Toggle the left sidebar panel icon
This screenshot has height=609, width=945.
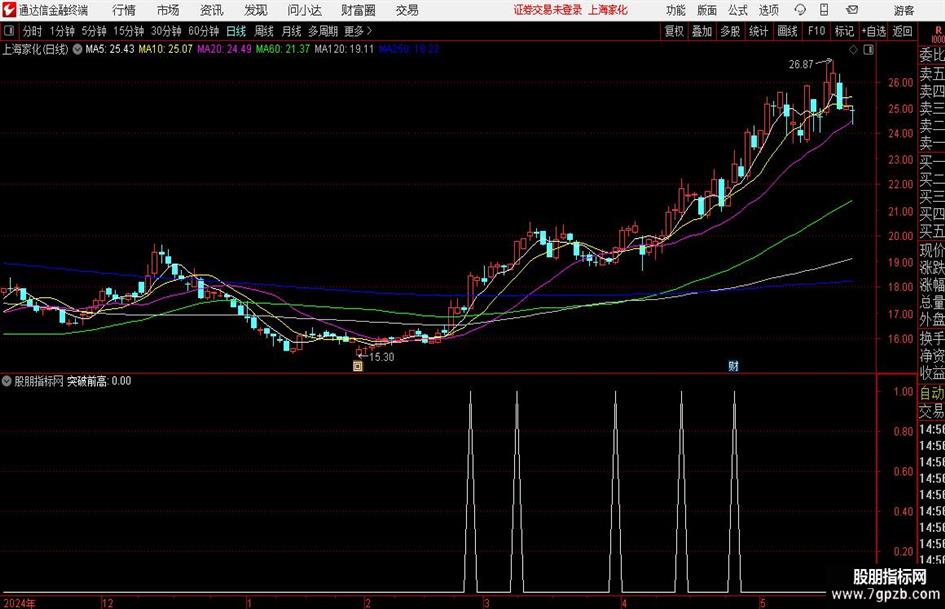coord(9,31)
